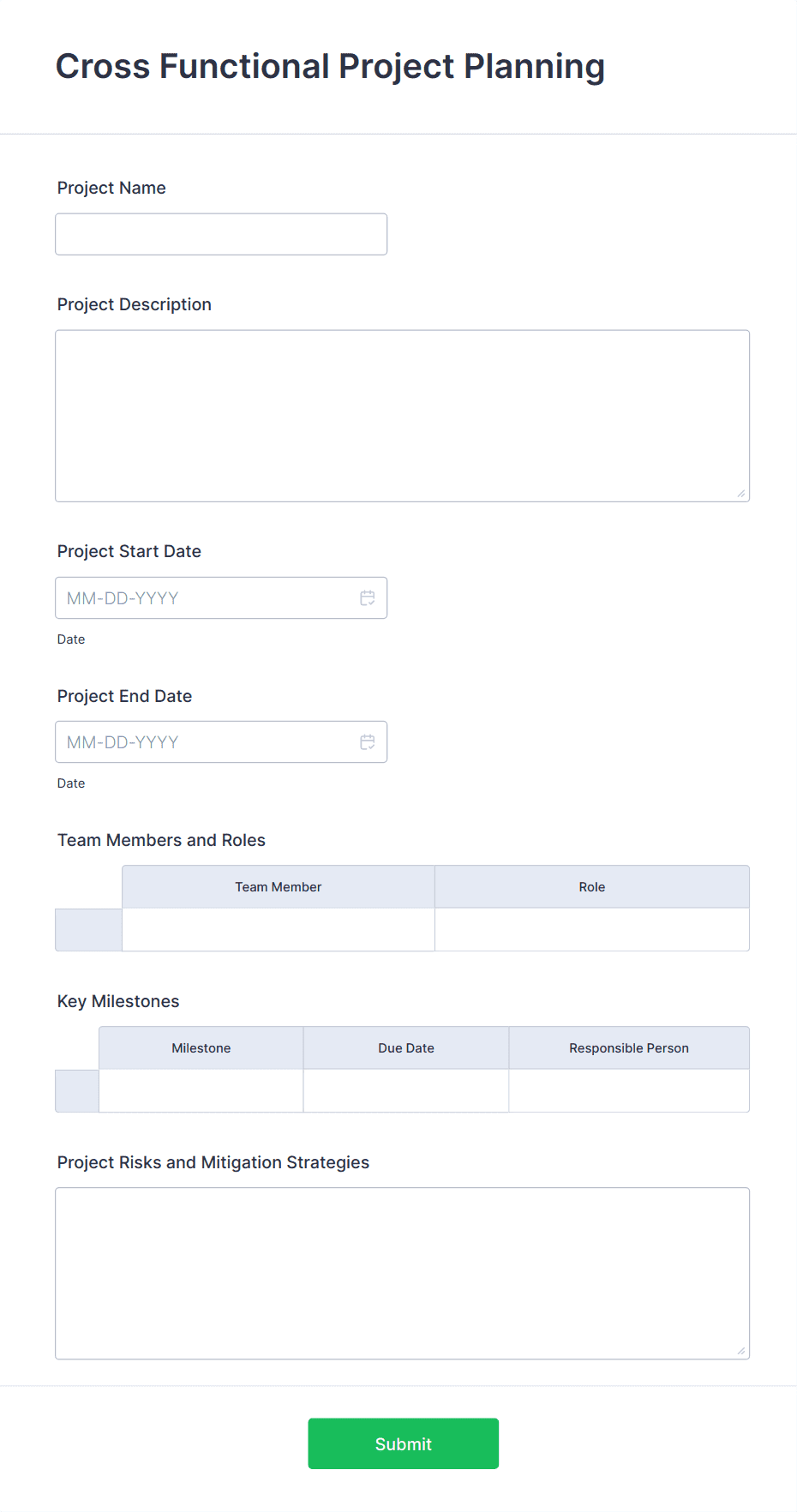
Task: Click the row handle beside Milestone row
Action: click(76, 1090)
